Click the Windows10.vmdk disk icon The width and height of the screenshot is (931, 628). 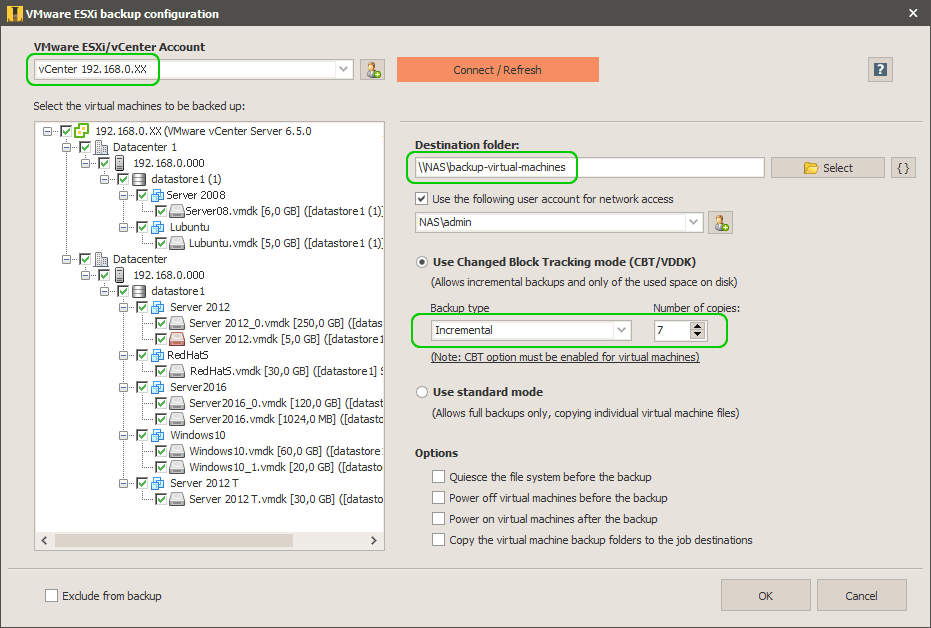[176, 451]
